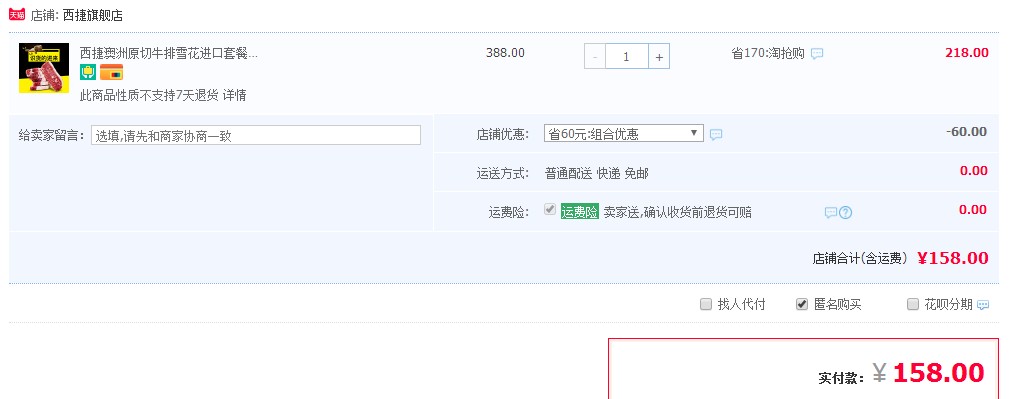Viewport: 1026px width, 399px height.
Task: Click the orange credit card badge icon
Action: 111,72
